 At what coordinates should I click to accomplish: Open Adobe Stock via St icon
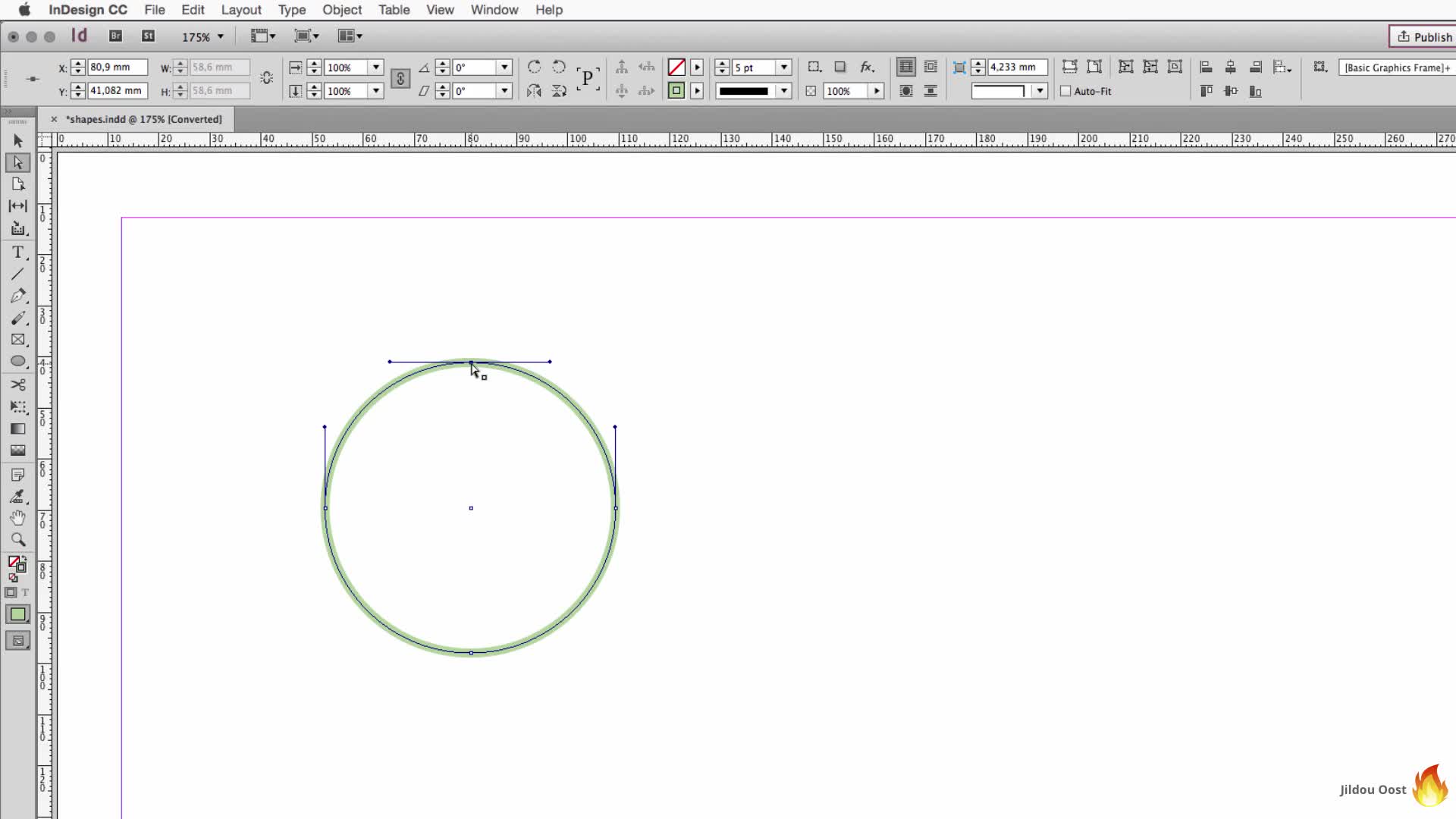[x=148, y=36]
